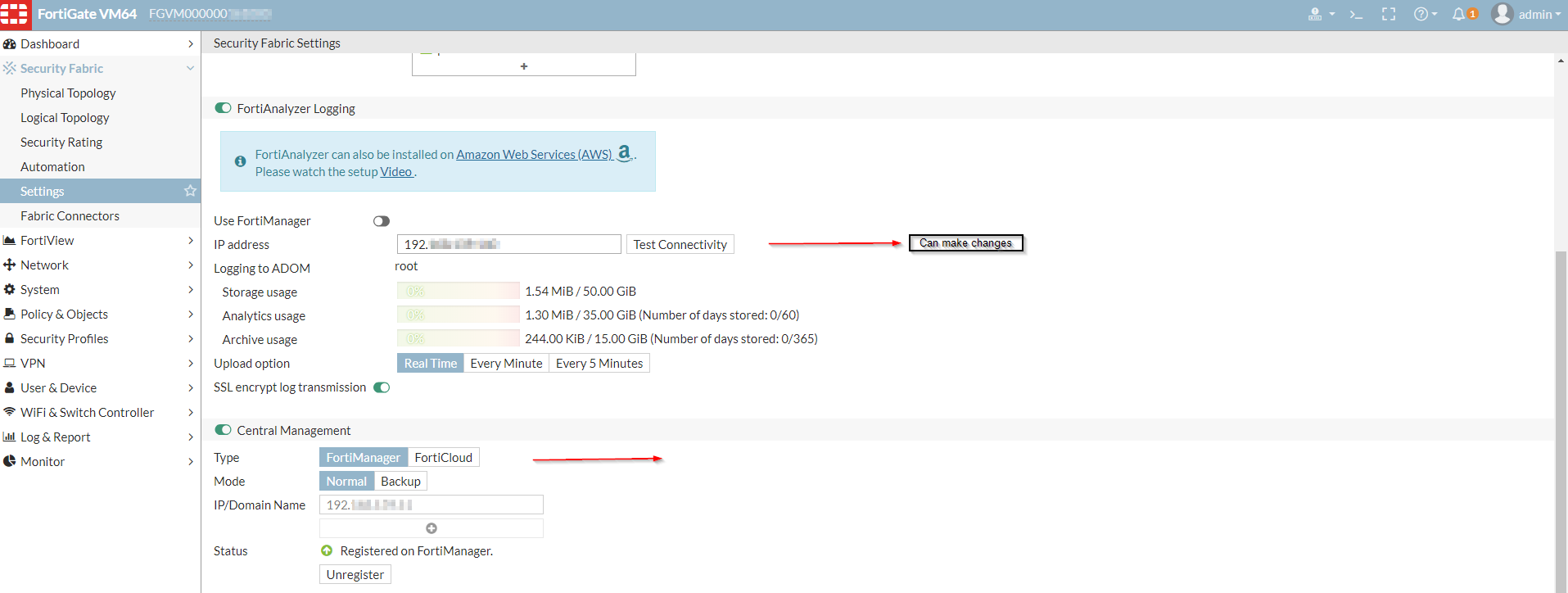Open Physical Topology page

click(68, 93)
